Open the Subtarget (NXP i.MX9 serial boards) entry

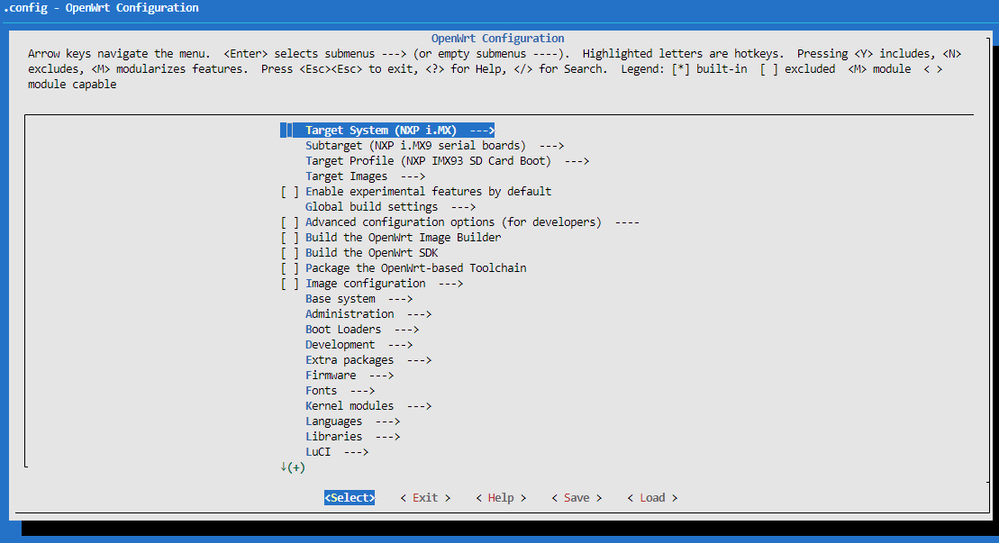point(435,145)
